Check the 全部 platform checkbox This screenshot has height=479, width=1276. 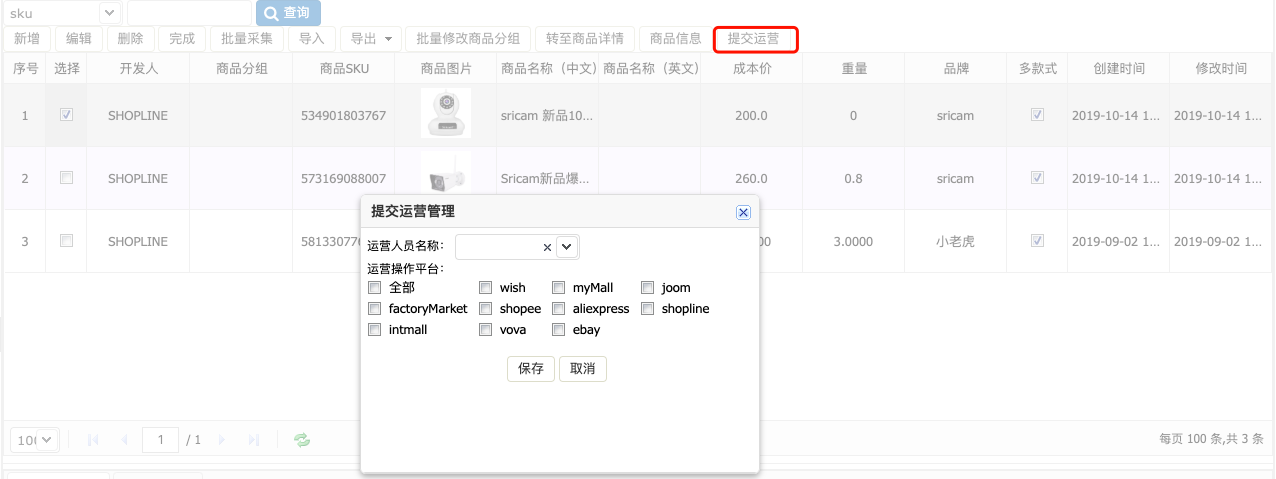[x=375, y=287]
